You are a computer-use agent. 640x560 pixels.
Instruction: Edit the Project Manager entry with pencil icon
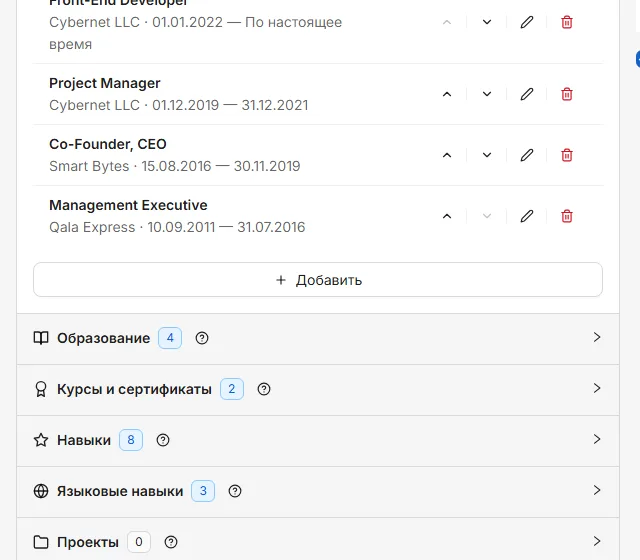coord(527,94)
